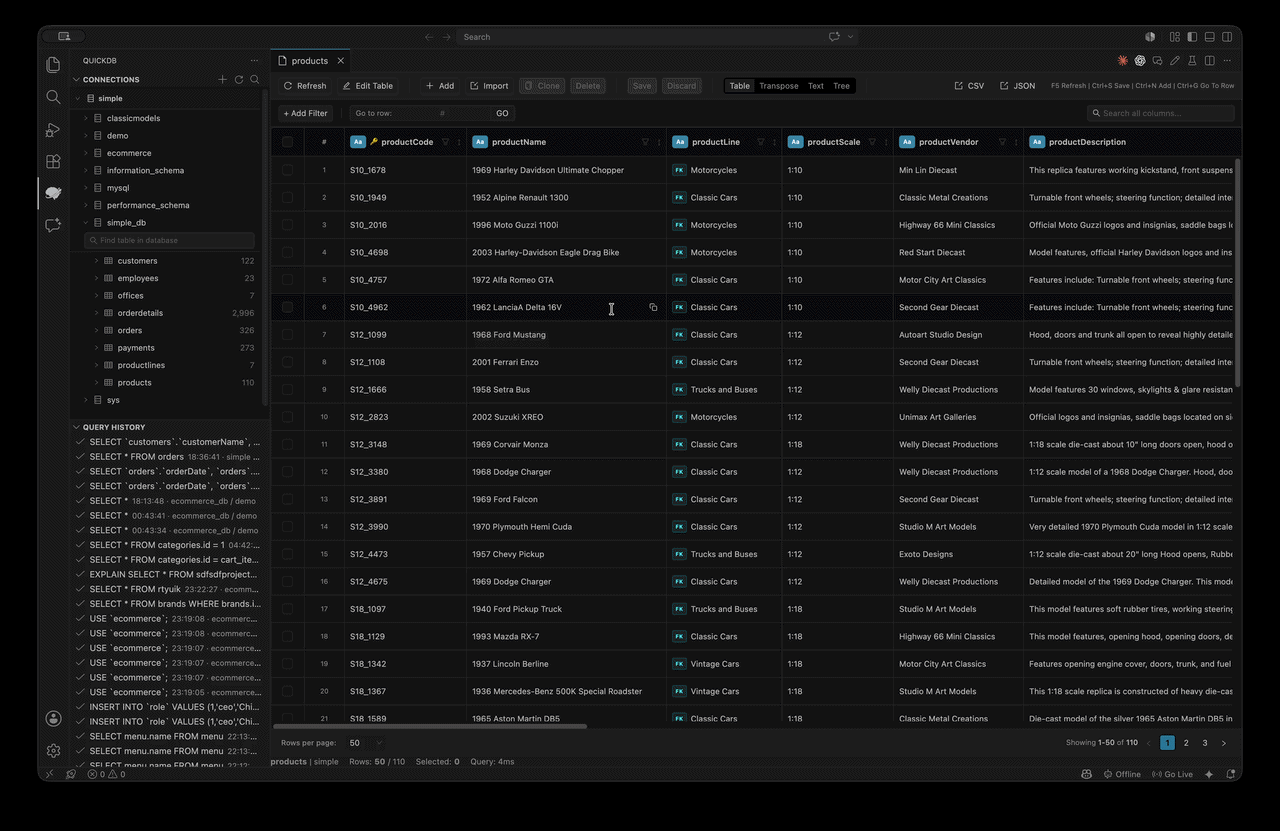The width and height of the screenshot is (1280, 831).
Task: Open the productLine column filter icon
Action: click(760, 142)
